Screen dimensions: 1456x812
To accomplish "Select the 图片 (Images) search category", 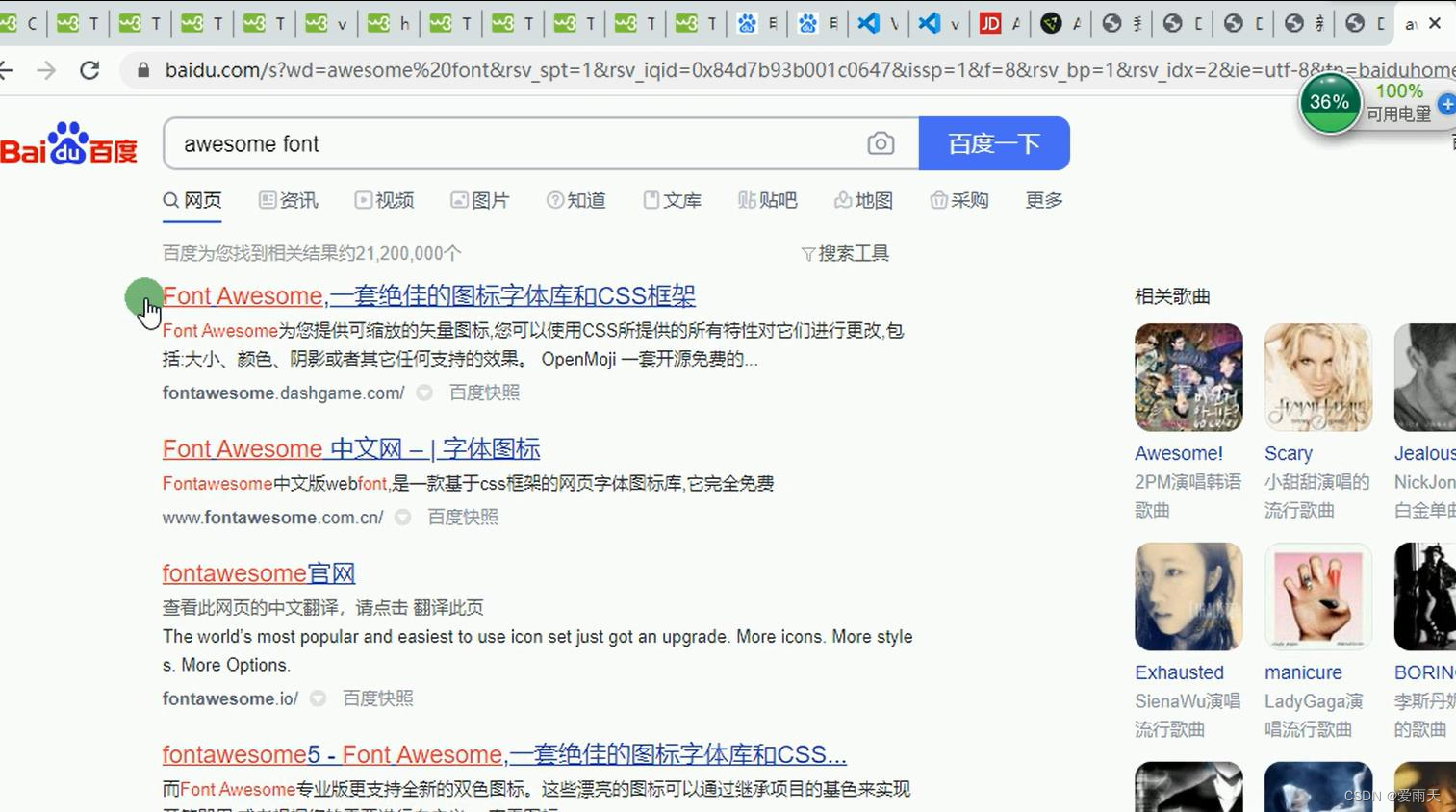I will click(x=480, y=200).
